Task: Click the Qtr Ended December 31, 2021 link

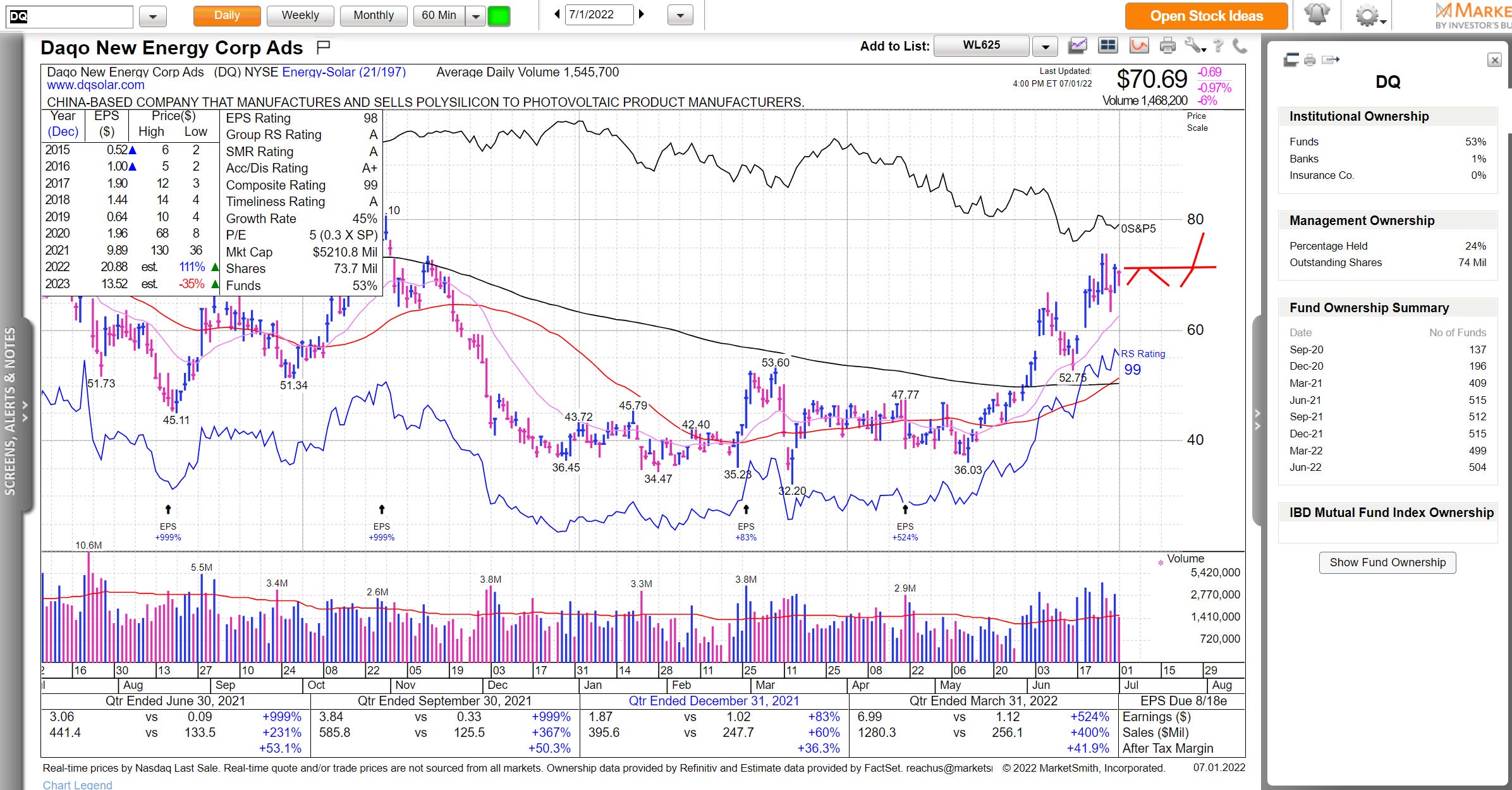Action: [714, 701]
